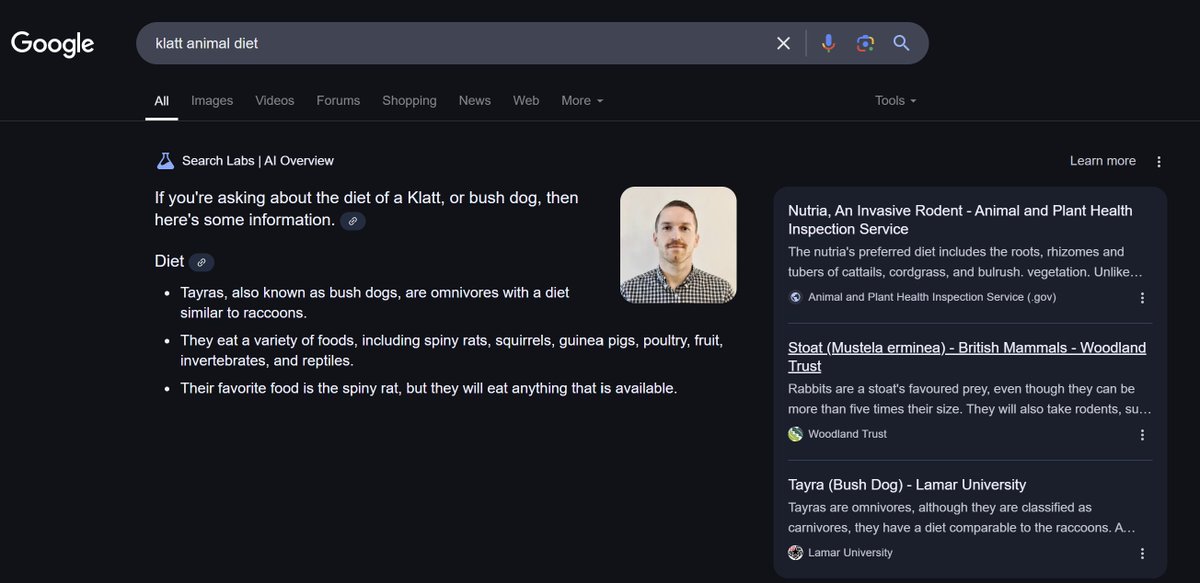Open the man's portrait thumbnail image
This screenshot has height=583, width=1200.
coord(678,245)
